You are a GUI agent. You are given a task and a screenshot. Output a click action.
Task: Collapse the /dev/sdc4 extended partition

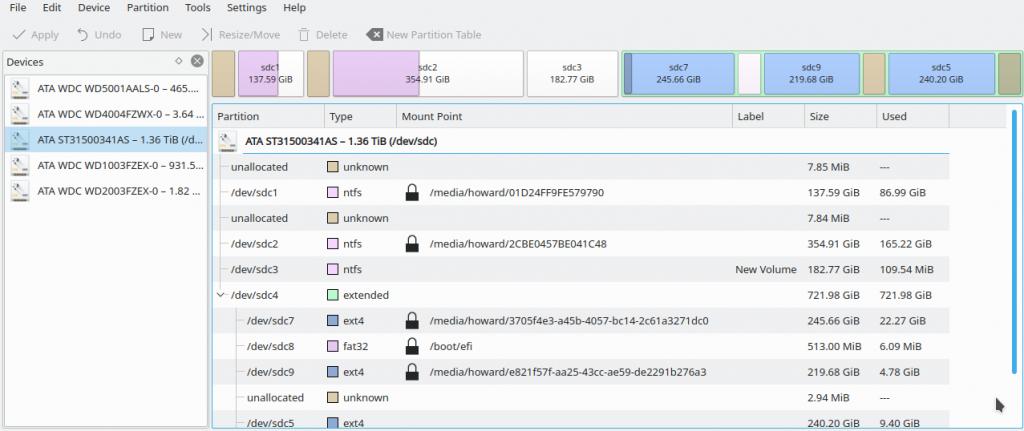(221, 296)
